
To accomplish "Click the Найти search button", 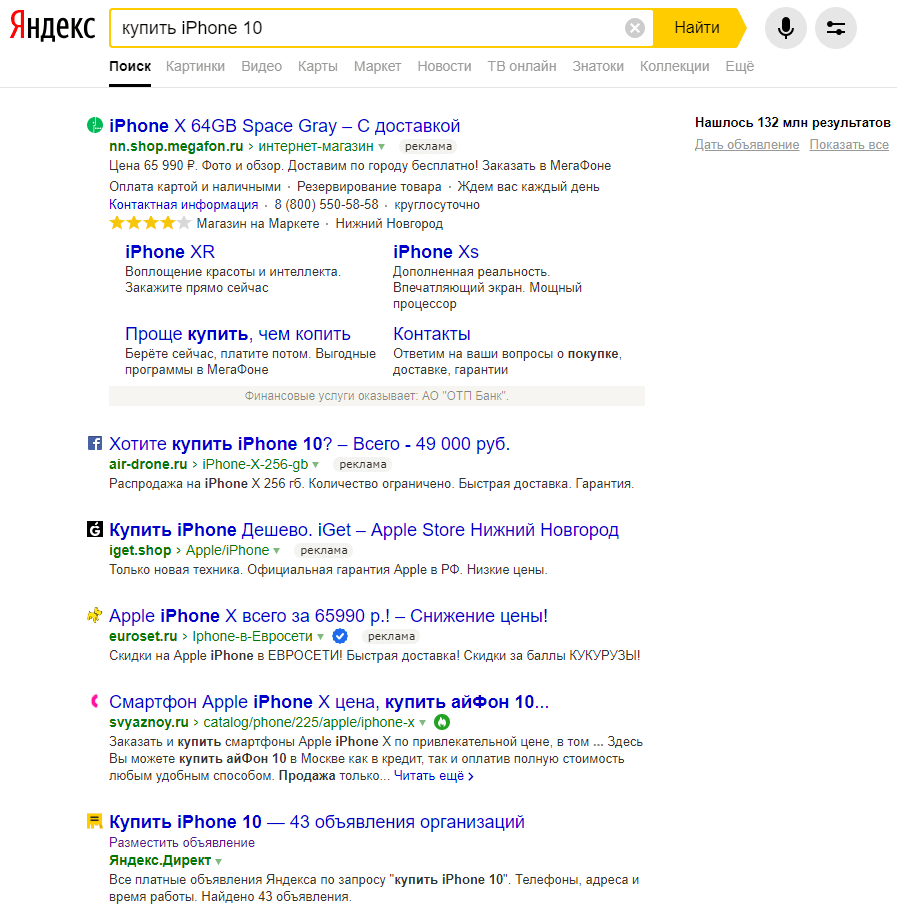I will [697, 27].
